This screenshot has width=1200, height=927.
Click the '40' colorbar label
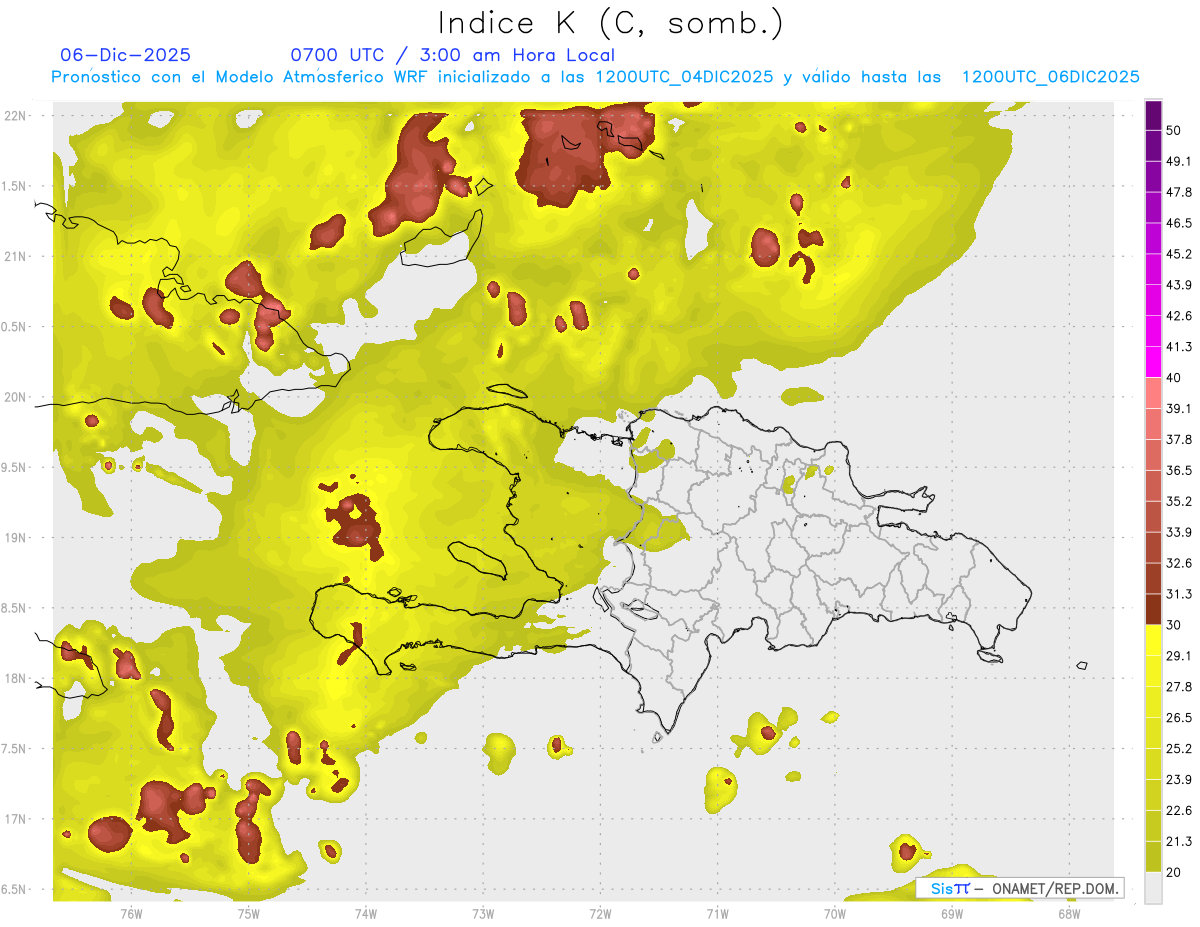[x=1174, y=378]
